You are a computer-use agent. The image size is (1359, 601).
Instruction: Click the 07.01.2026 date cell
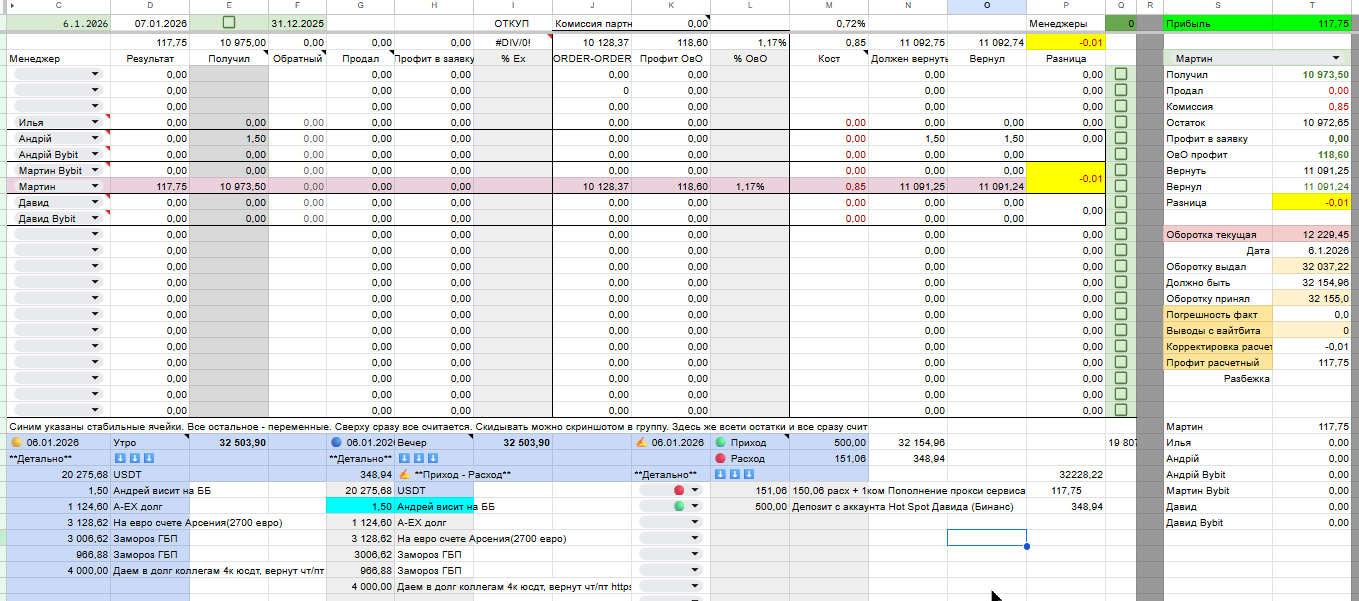coord(149,22)
